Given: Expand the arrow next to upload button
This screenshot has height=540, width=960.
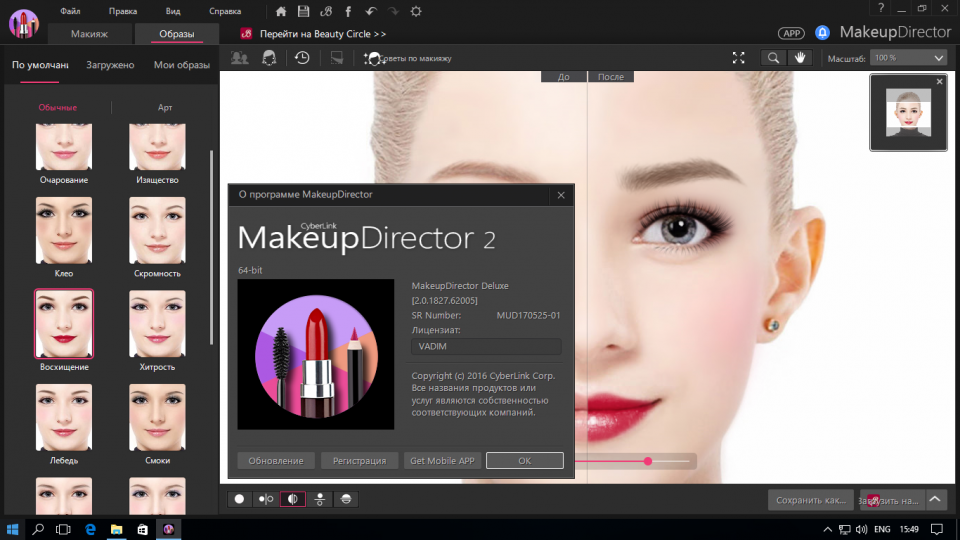Looking at the screenshot, I should (936, 499).
